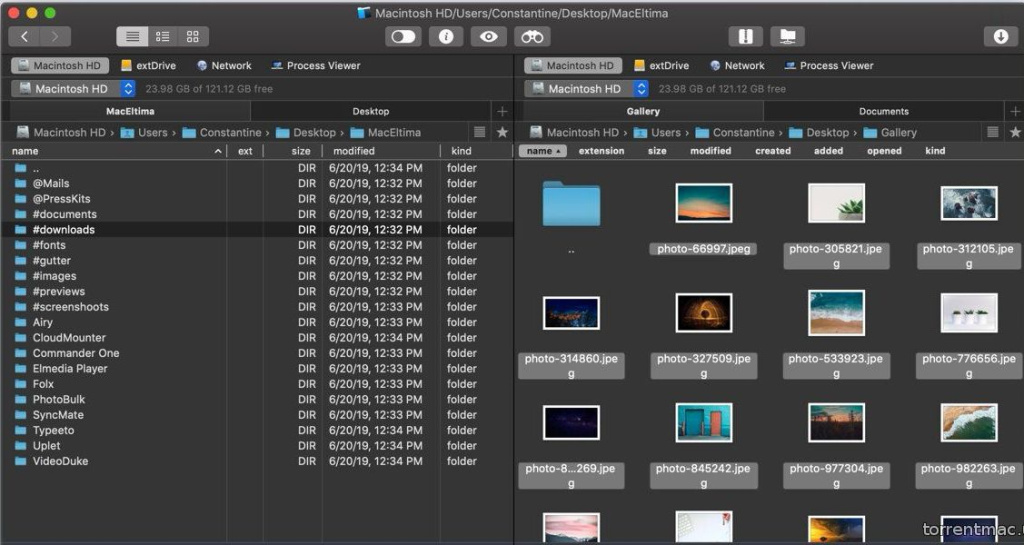Image resolution: width=1024 pixels, height=545 pixels.
Task: Switch to brief list view mode
Action: tap(162, 37)
